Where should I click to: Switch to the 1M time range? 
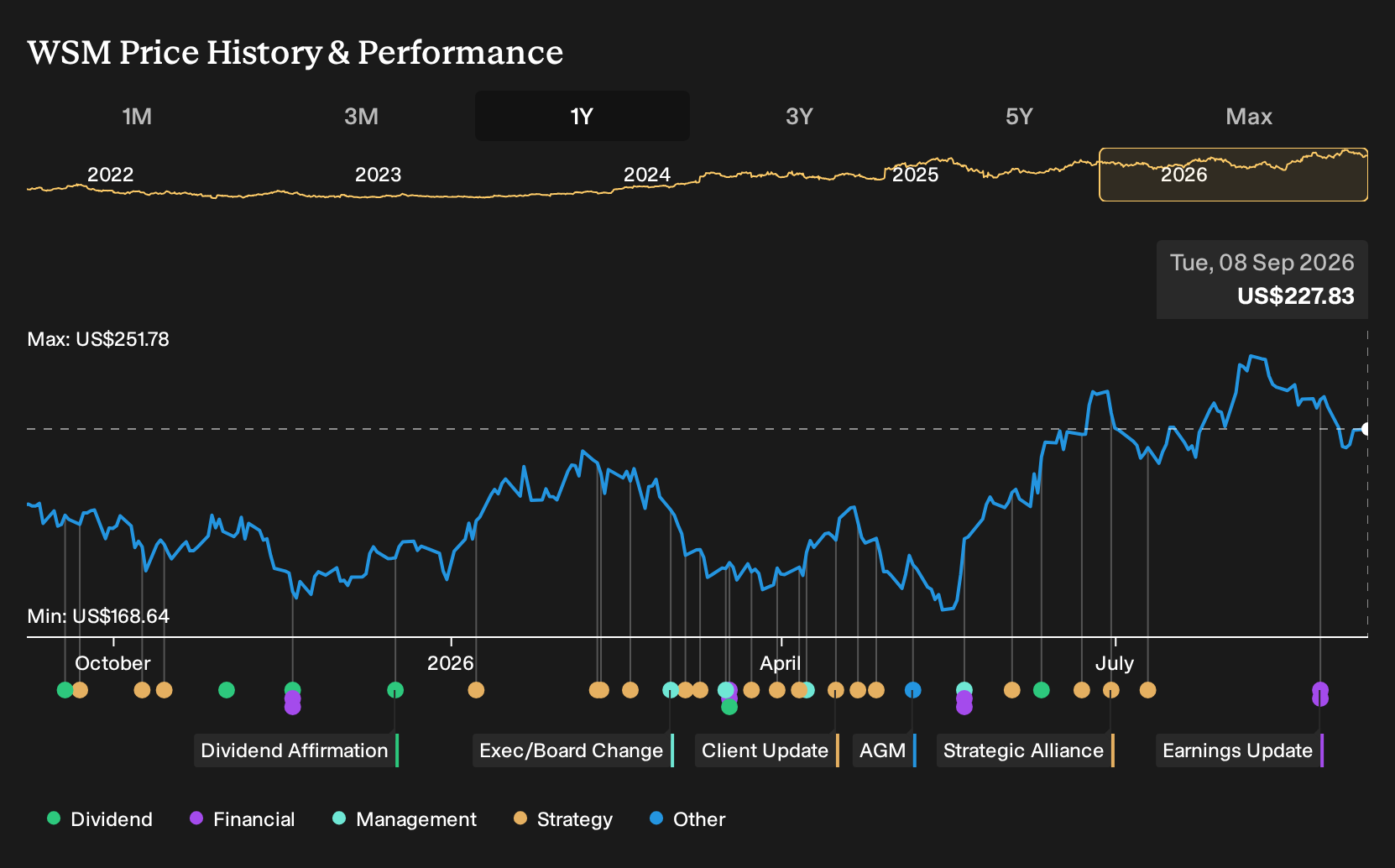click(137, 116)
